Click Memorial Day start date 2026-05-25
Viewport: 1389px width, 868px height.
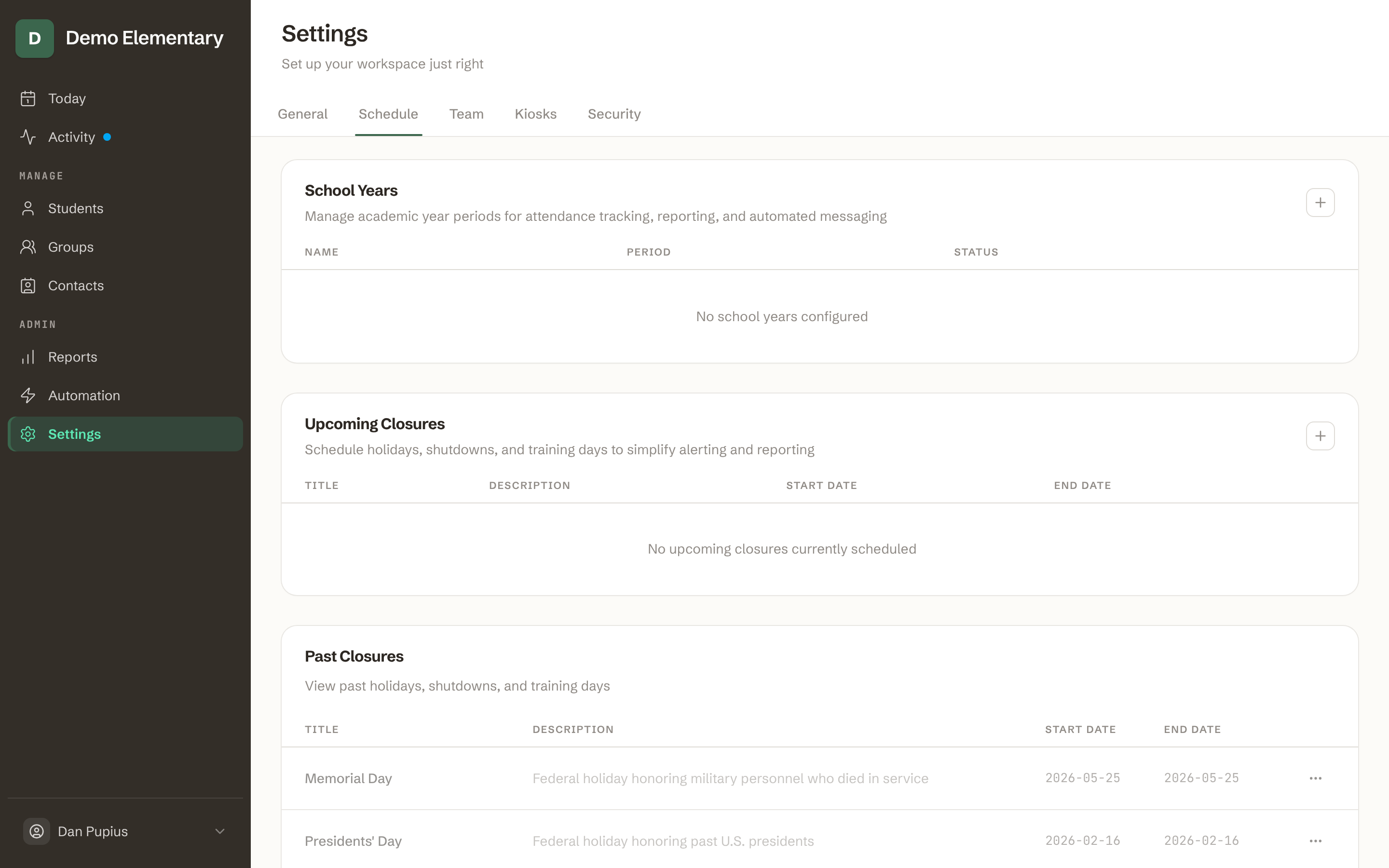pos(1082,778)
